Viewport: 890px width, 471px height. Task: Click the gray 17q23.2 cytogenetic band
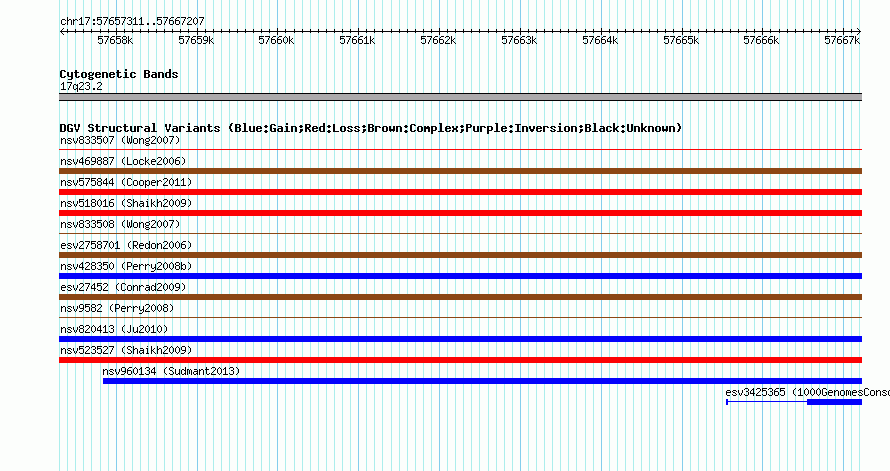(x=460, y=97)
